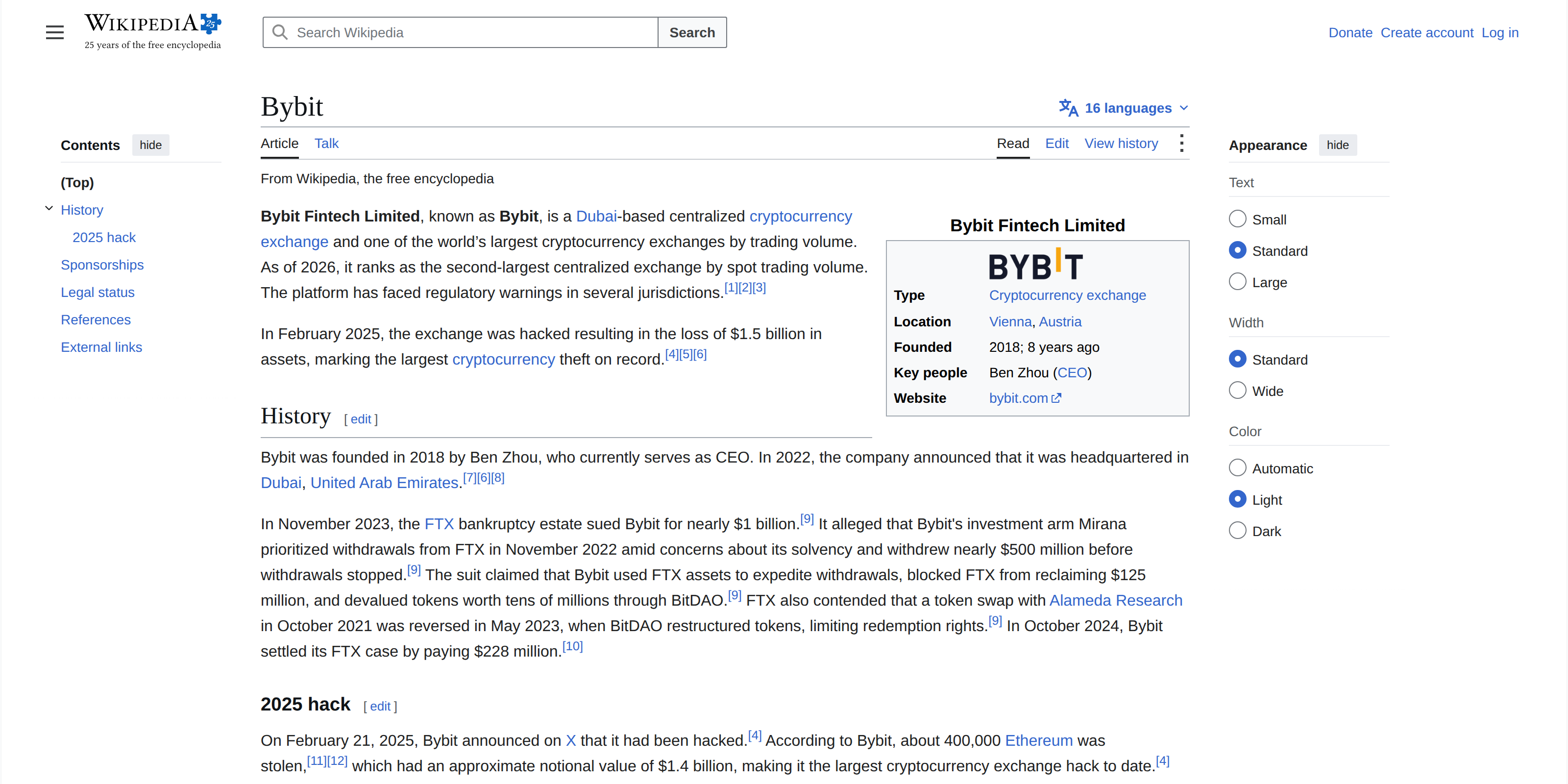This screenshot has height=784, width=1568.
Task: Switch to the Article tab
Action: [x=279, y=144]
